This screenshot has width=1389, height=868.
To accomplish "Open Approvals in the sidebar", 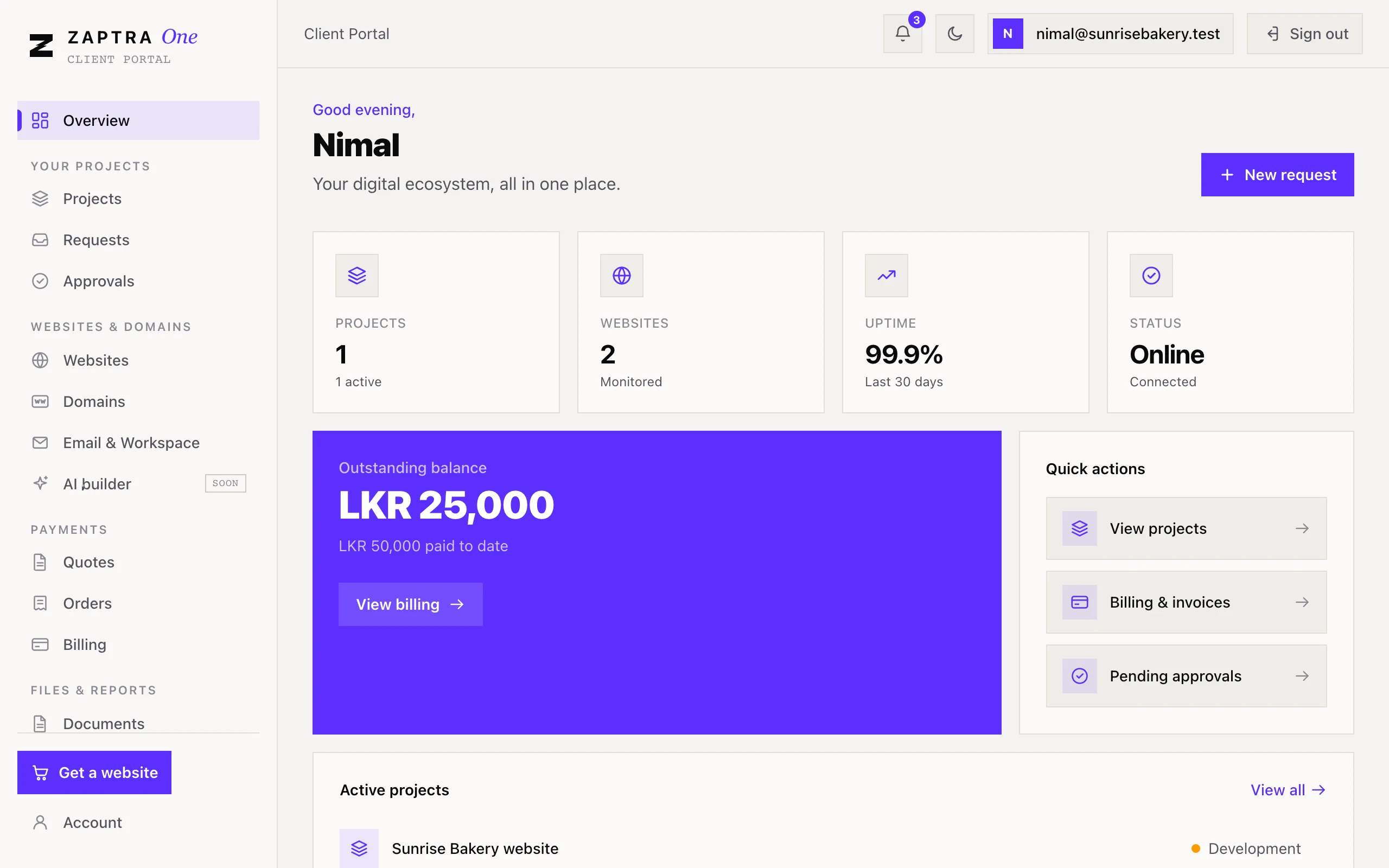I will click(x=138, y=282).
